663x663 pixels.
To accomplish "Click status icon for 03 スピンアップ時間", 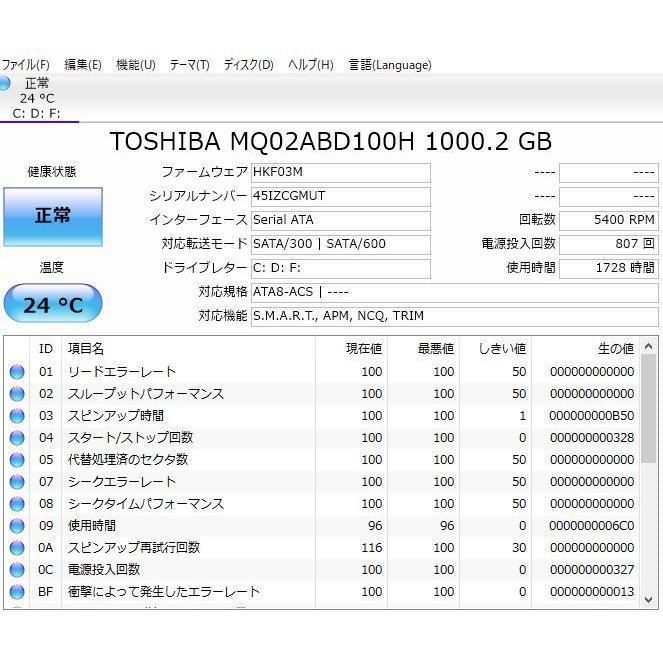I will tap(17, 416).
